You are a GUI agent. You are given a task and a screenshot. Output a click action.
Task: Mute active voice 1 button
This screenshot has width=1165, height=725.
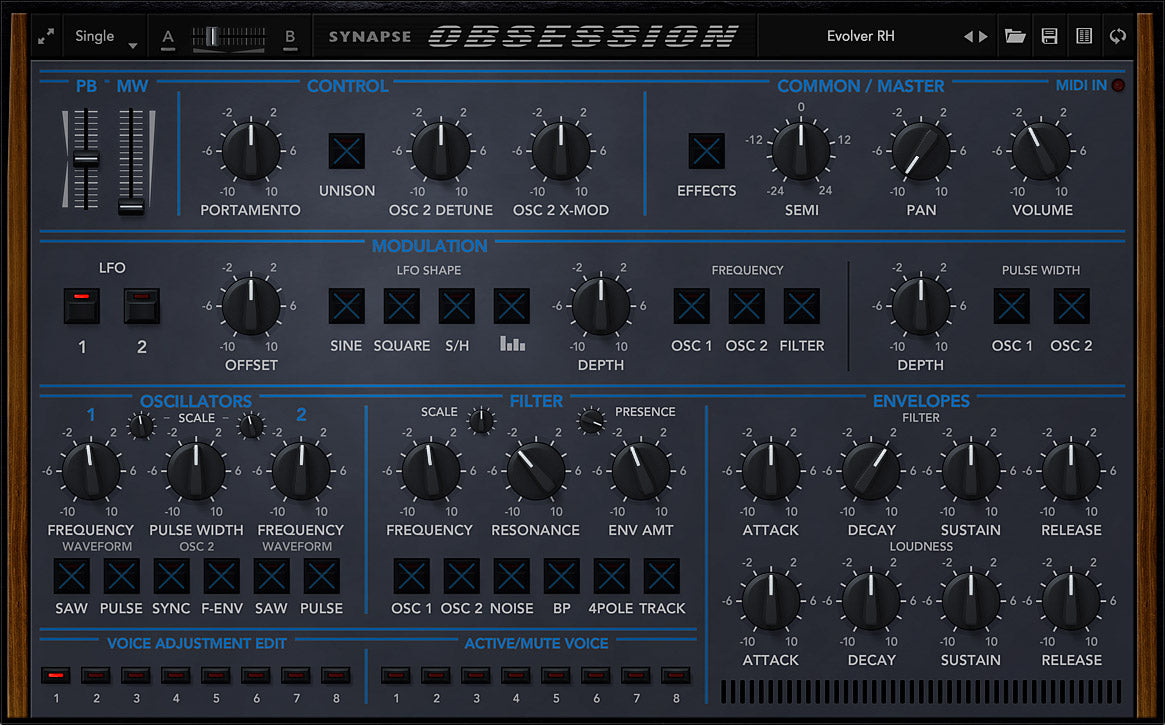[x=395, y=675]
